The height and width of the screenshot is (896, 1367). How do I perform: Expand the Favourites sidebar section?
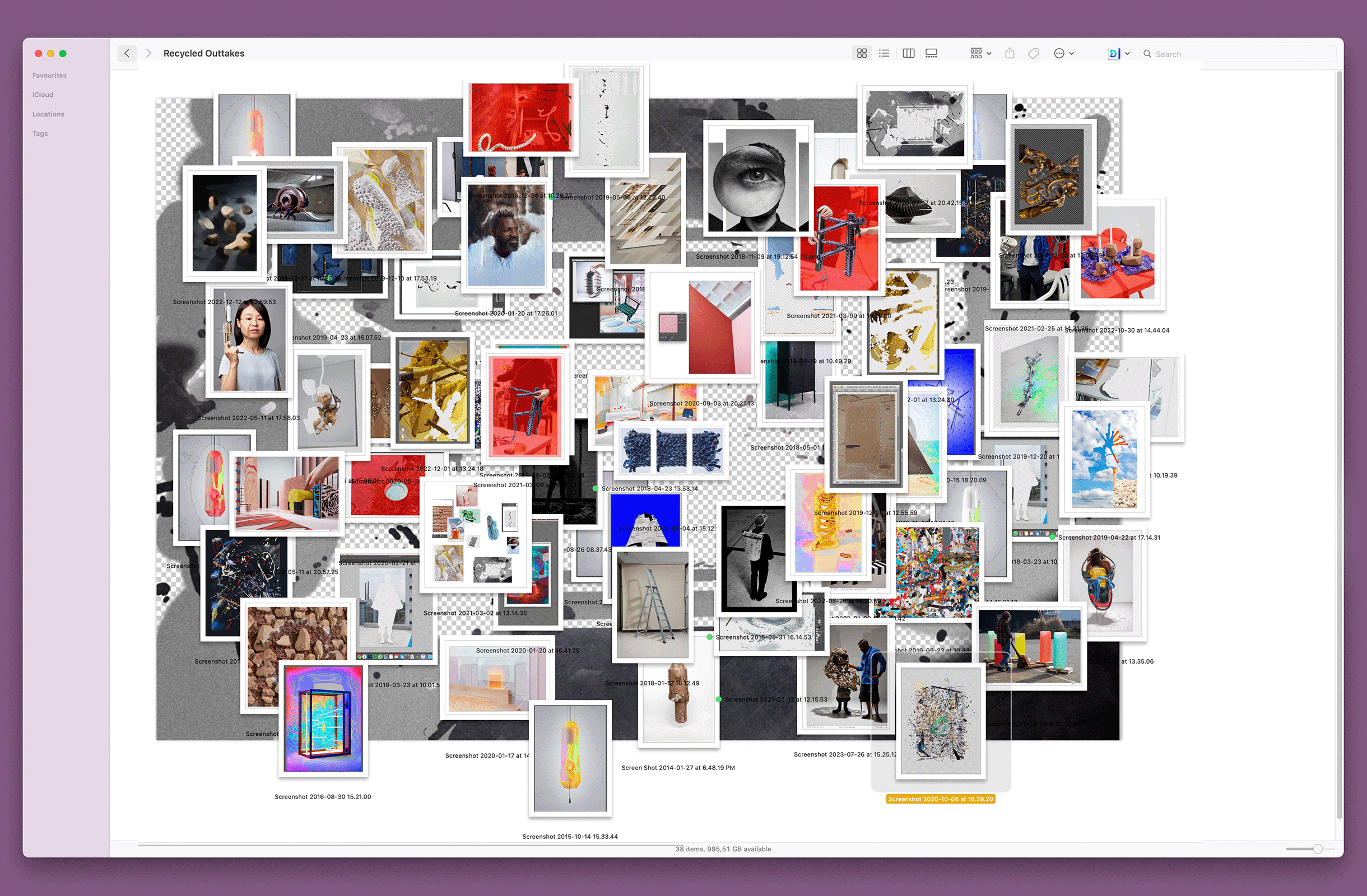(x=49, y=75)
